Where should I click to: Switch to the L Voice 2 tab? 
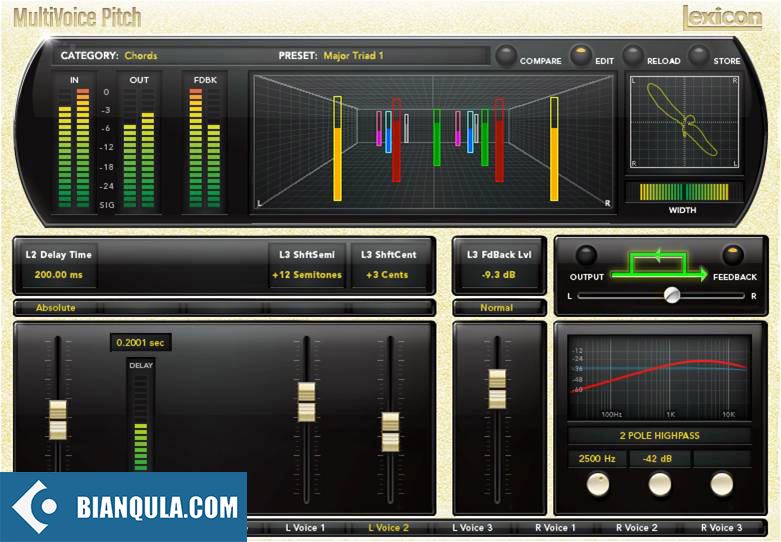[389, 527]
